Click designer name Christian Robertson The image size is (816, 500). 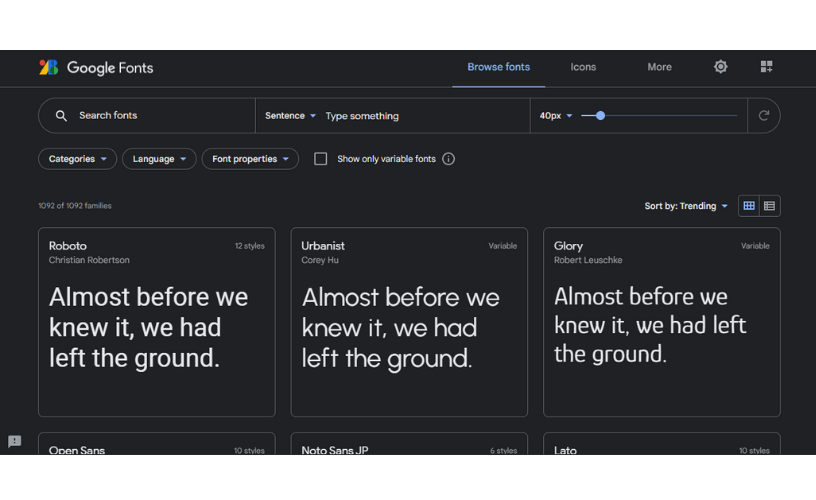pyautogui.click(x=89, y=260)
